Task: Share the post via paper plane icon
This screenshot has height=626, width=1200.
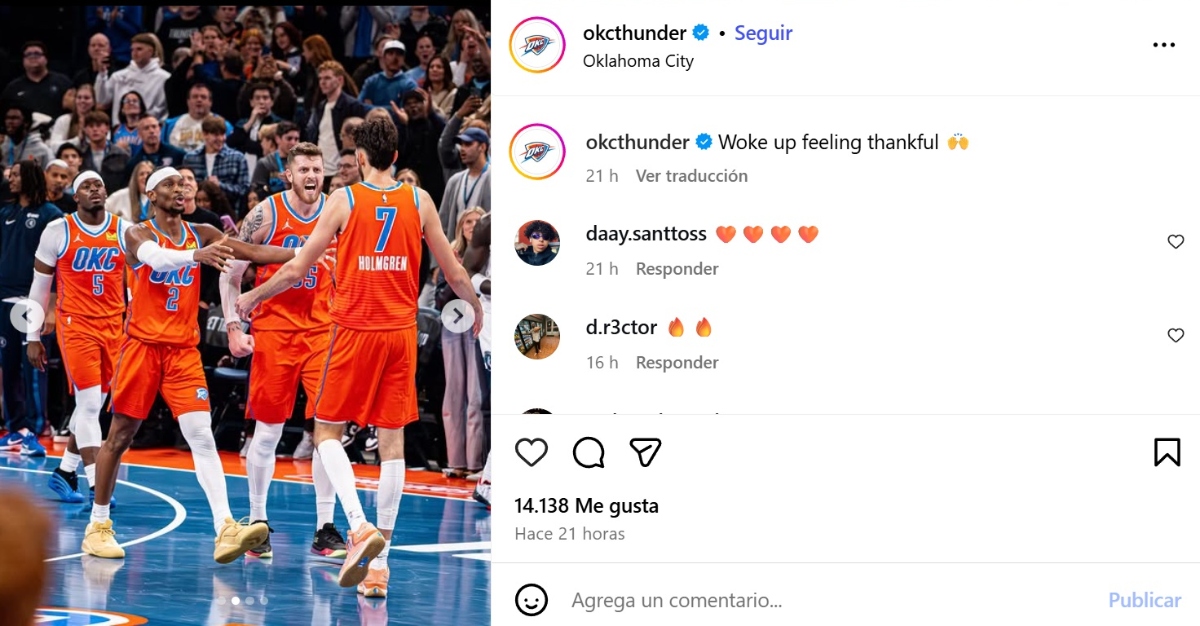Action: click(x=646, y=452)
